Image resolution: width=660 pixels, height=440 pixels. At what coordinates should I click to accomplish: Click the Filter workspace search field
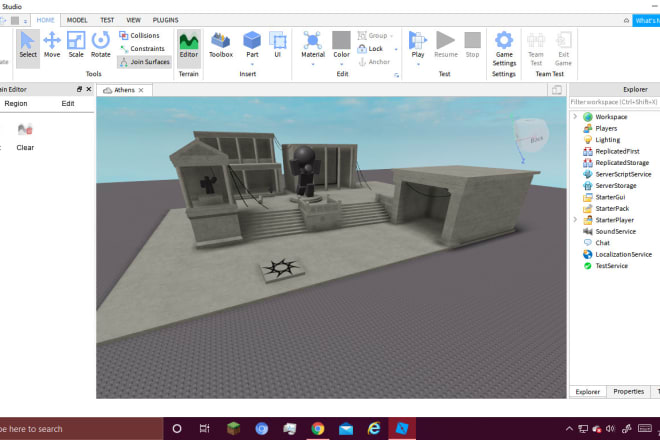[x=614, y=102]
